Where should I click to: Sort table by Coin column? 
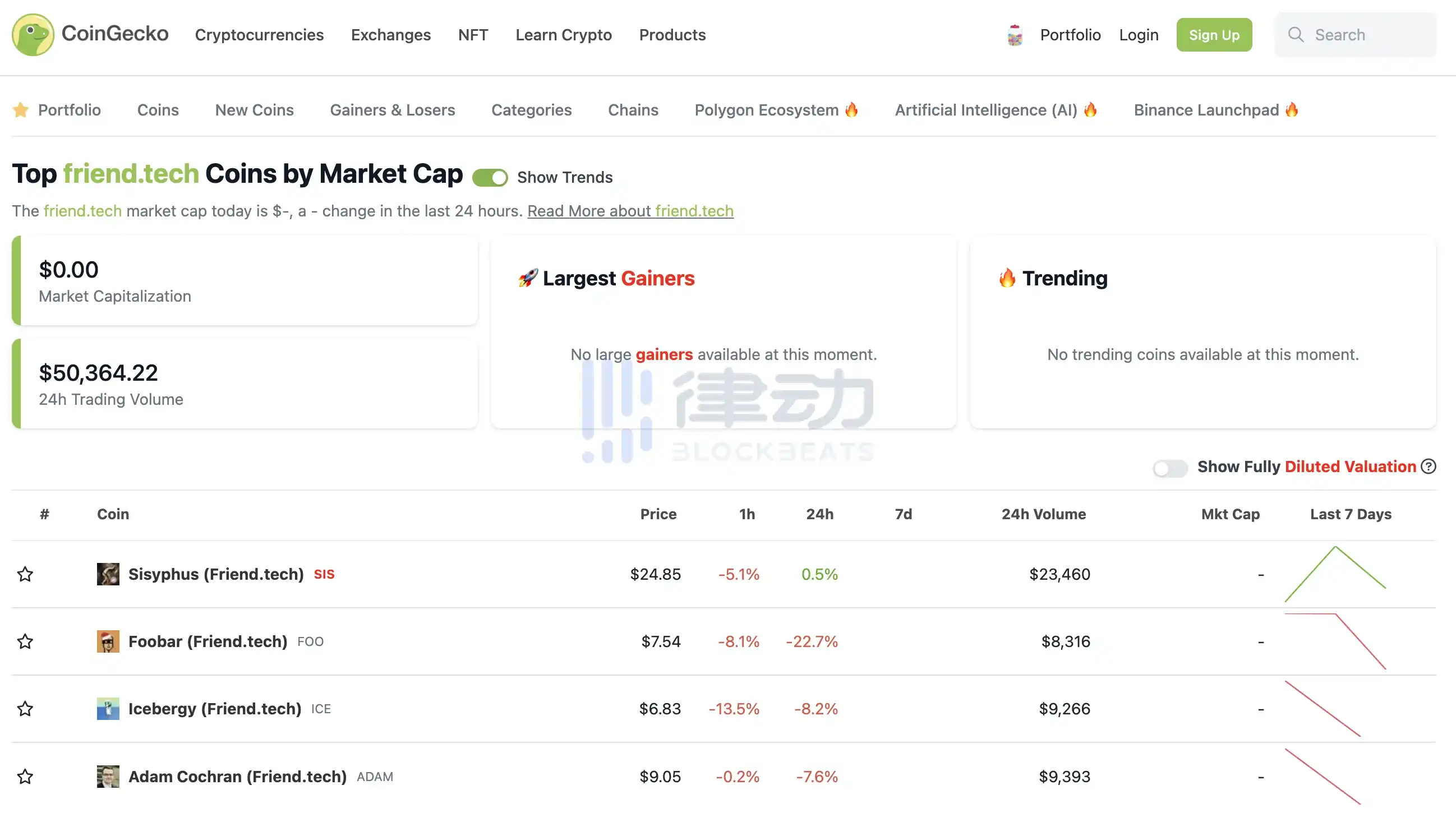point(113,514)
